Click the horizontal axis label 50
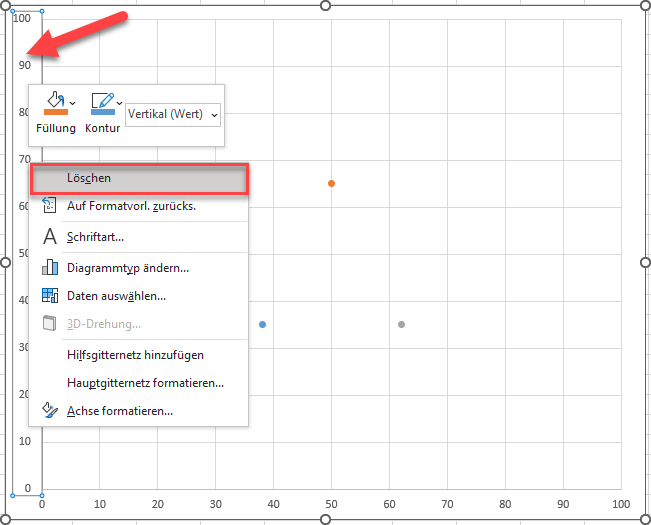The height and width of the screenshot is (525, 651). (x=331, y=504)
